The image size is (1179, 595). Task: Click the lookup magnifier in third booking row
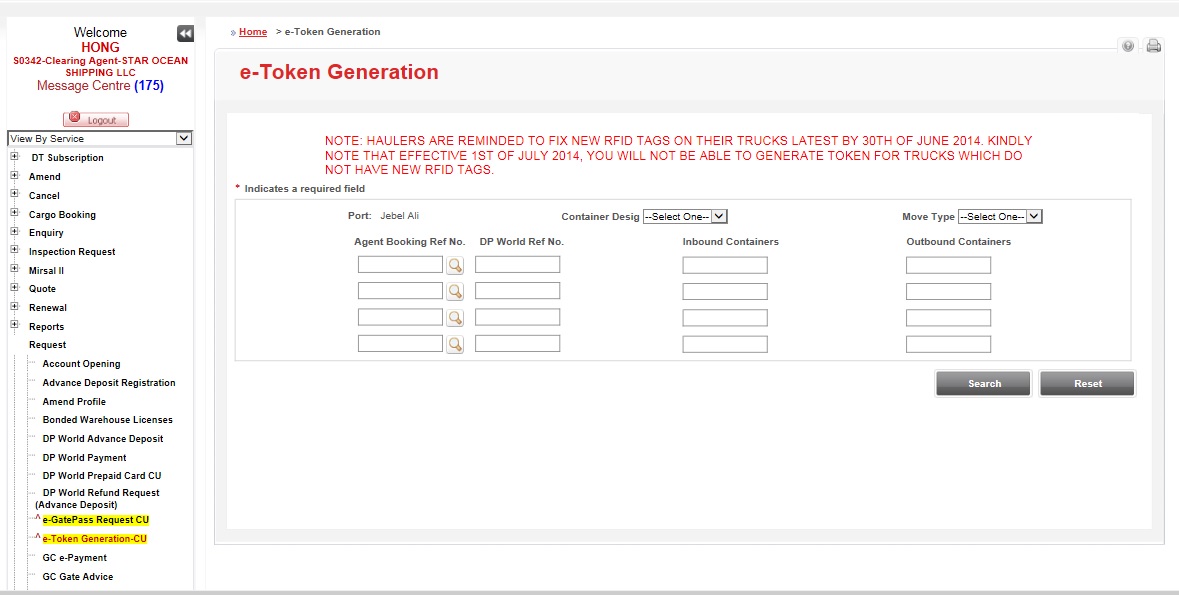pos(455,317)
